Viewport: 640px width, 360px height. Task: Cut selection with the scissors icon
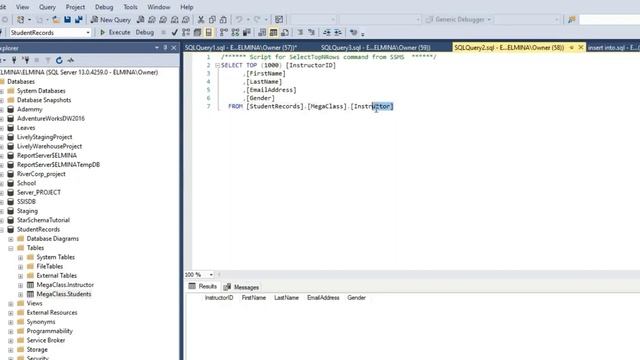[201, 20]
